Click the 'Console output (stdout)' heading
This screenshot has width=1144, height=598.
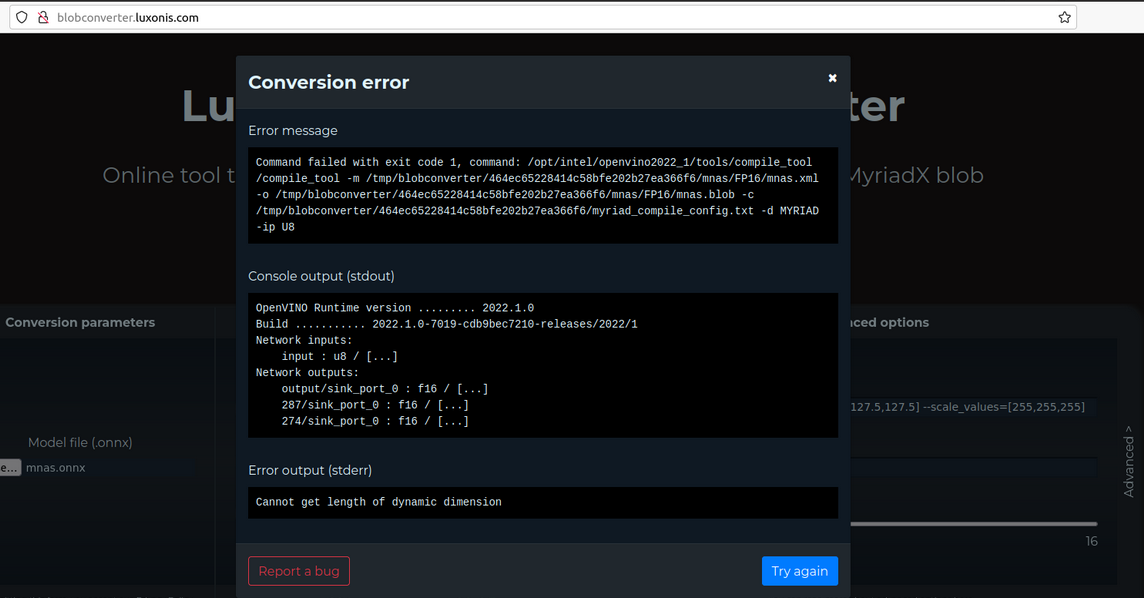321,276
